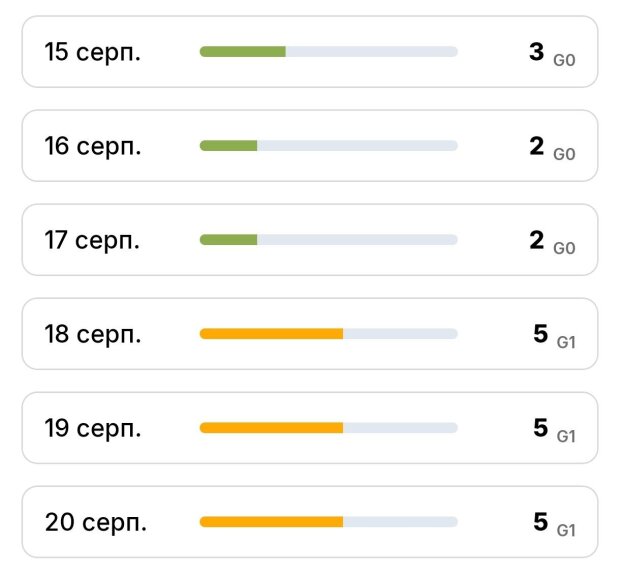
Task: Click the G1 label on 20 серп. row
Action: coord(566,531)
